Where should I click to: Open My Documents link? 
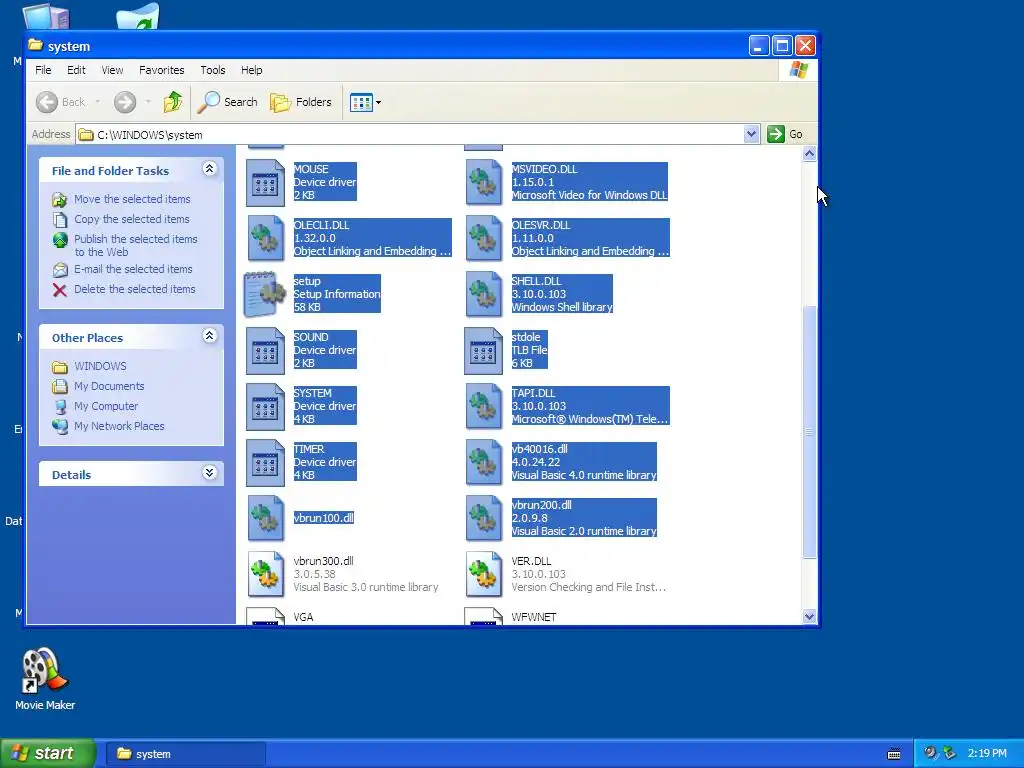tap(109, 387)
